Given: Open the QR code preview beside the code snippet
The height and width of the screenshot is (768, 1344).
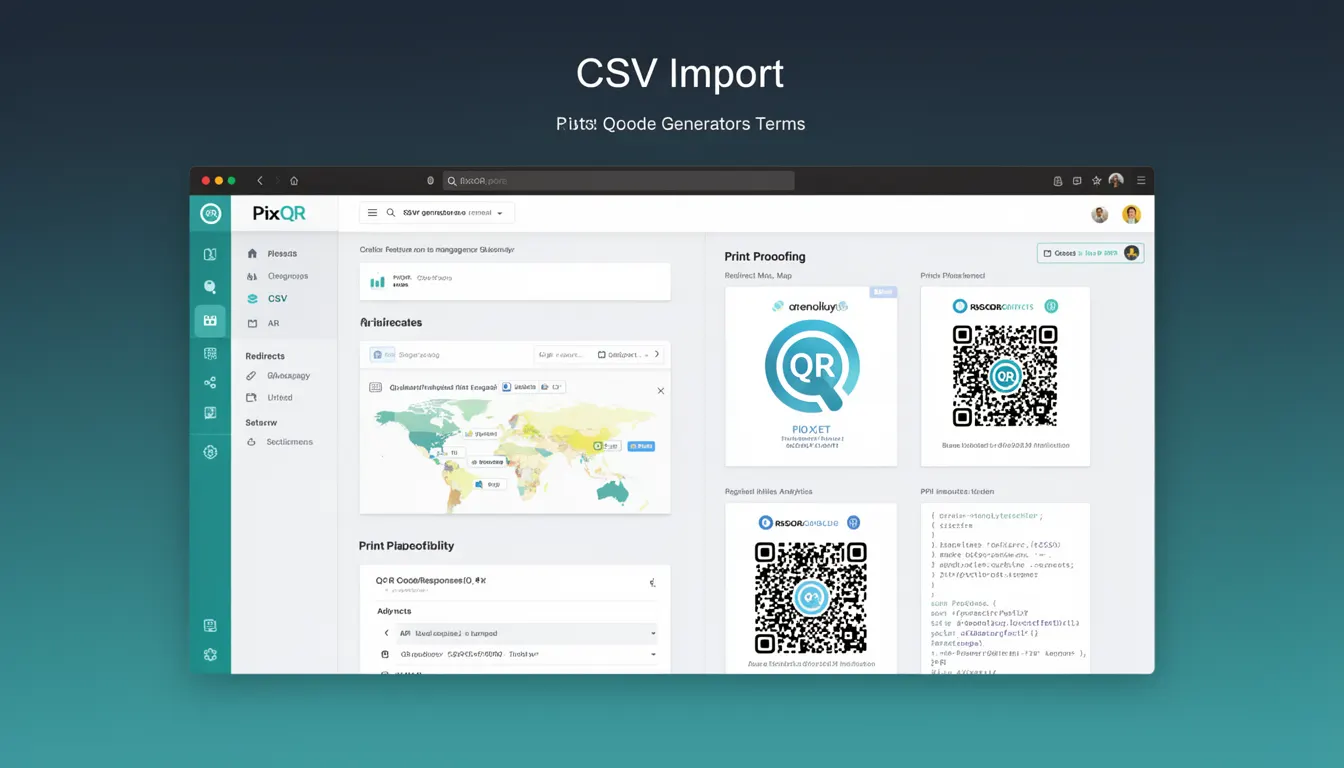Looking at the screenshot, I should pyautogui.click(x=811, y=588).
